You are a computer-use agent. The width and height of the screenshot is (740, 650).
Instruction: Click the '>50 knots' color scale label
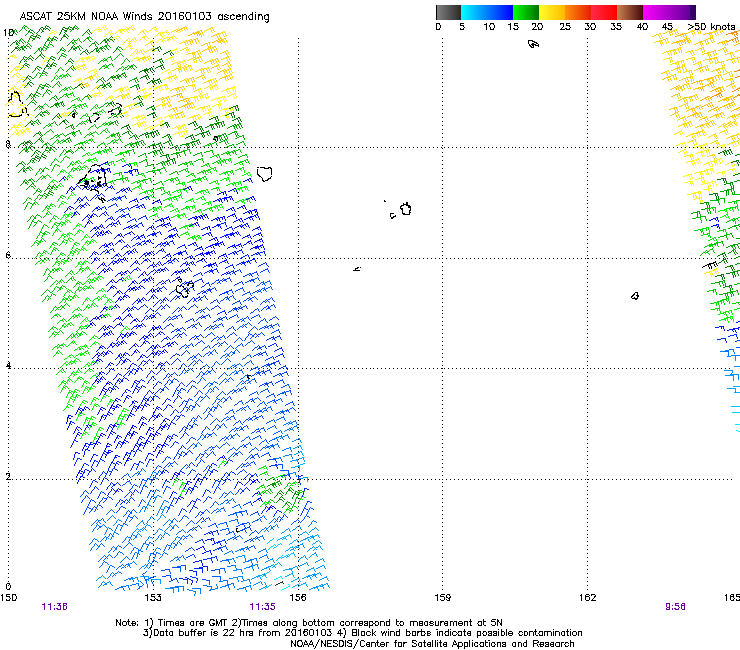click(711, 27)
